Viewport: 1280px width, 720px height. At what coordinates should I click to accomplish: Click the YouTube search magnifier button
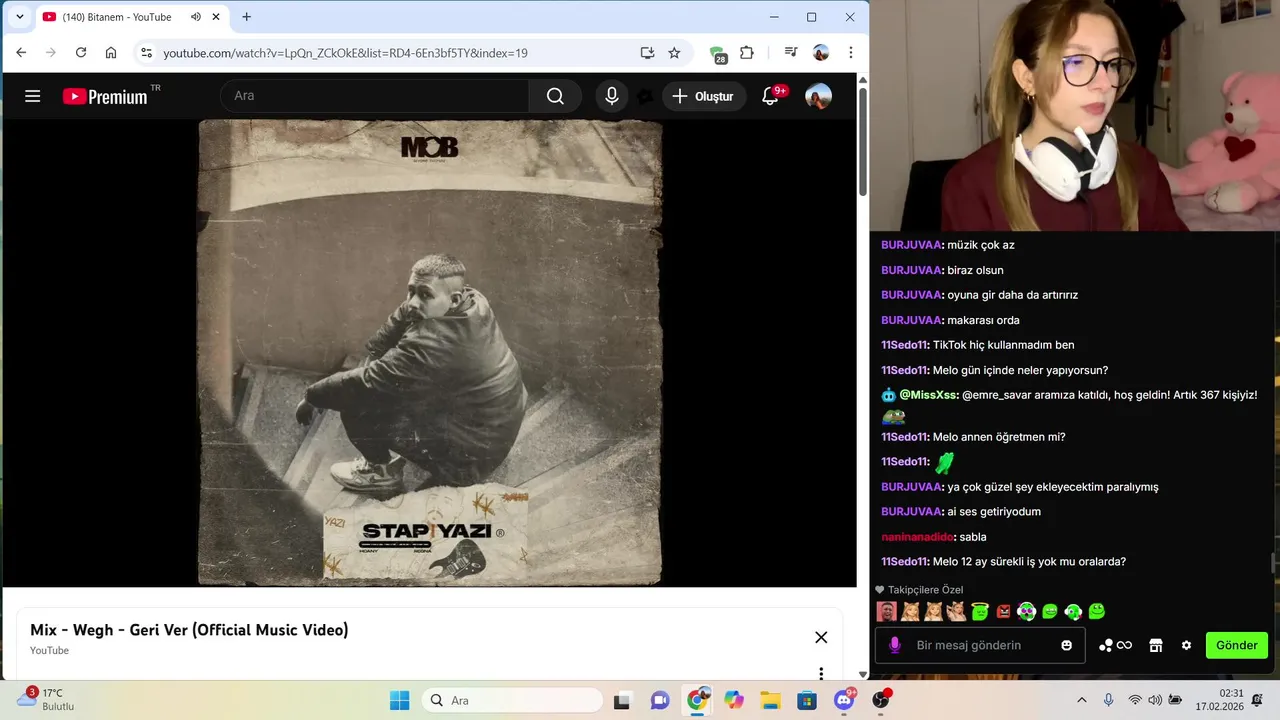pos(555,96)
